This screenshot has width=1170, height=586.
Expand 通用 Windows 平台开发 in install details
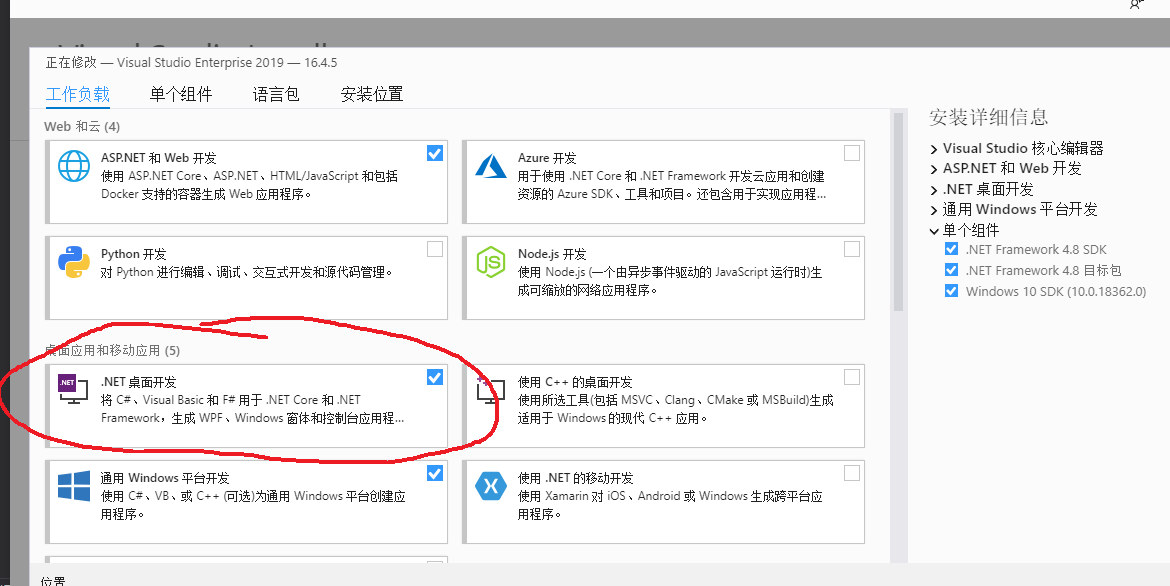[x=934, y=211]
